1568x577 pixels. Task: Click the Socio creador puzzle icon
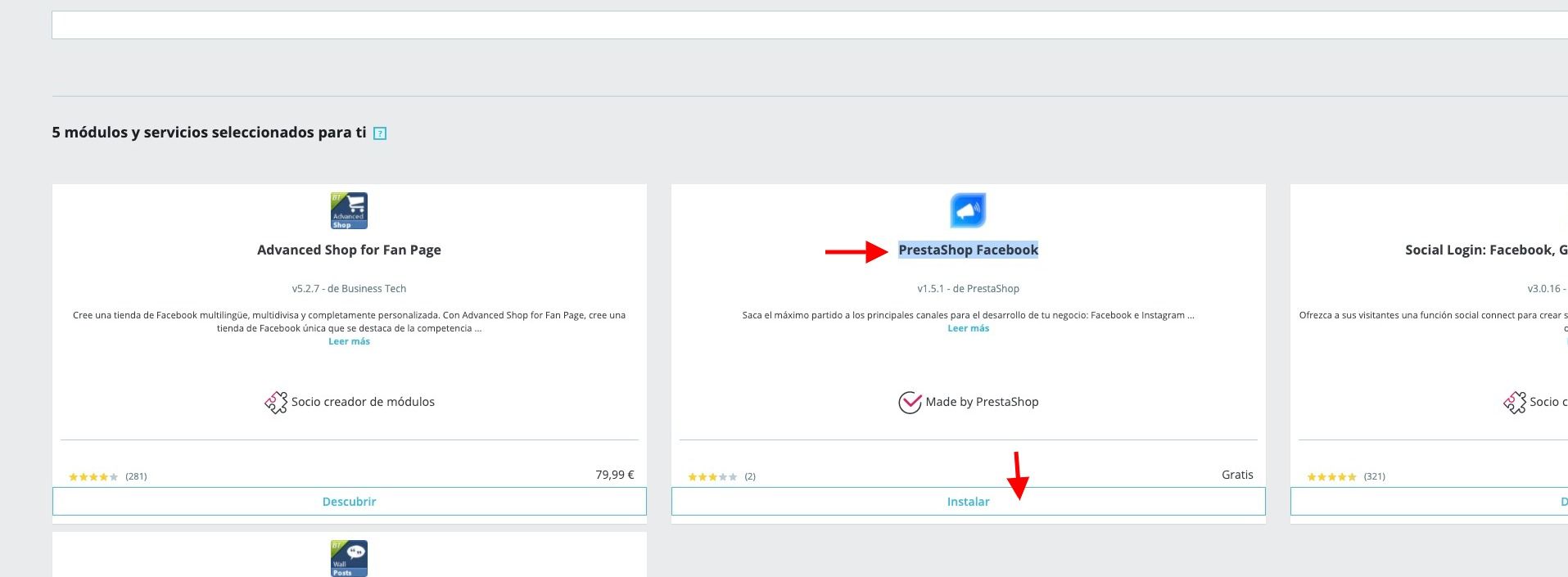(x=276, y=402)
